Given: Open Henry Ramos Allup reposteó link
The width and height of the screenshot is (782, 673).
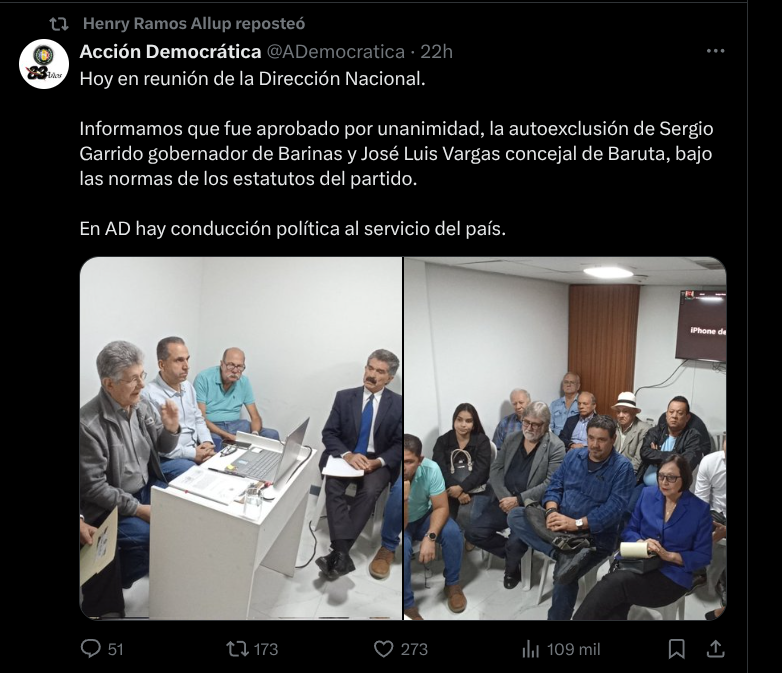Looking at the screenshot, I should [x=194, y=23].
